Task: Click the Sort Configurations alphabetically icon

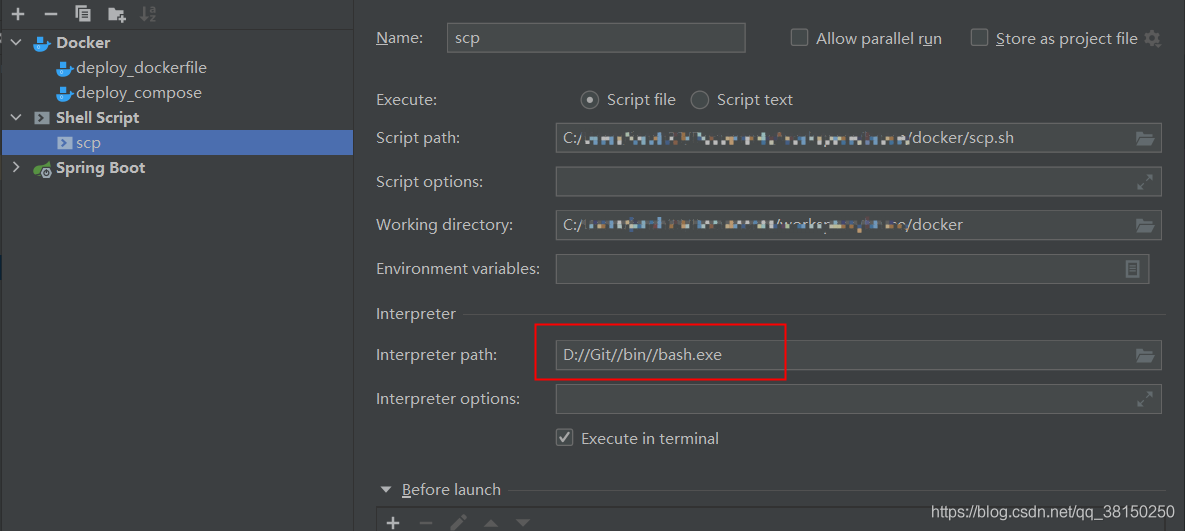Action: coord(148,14)
